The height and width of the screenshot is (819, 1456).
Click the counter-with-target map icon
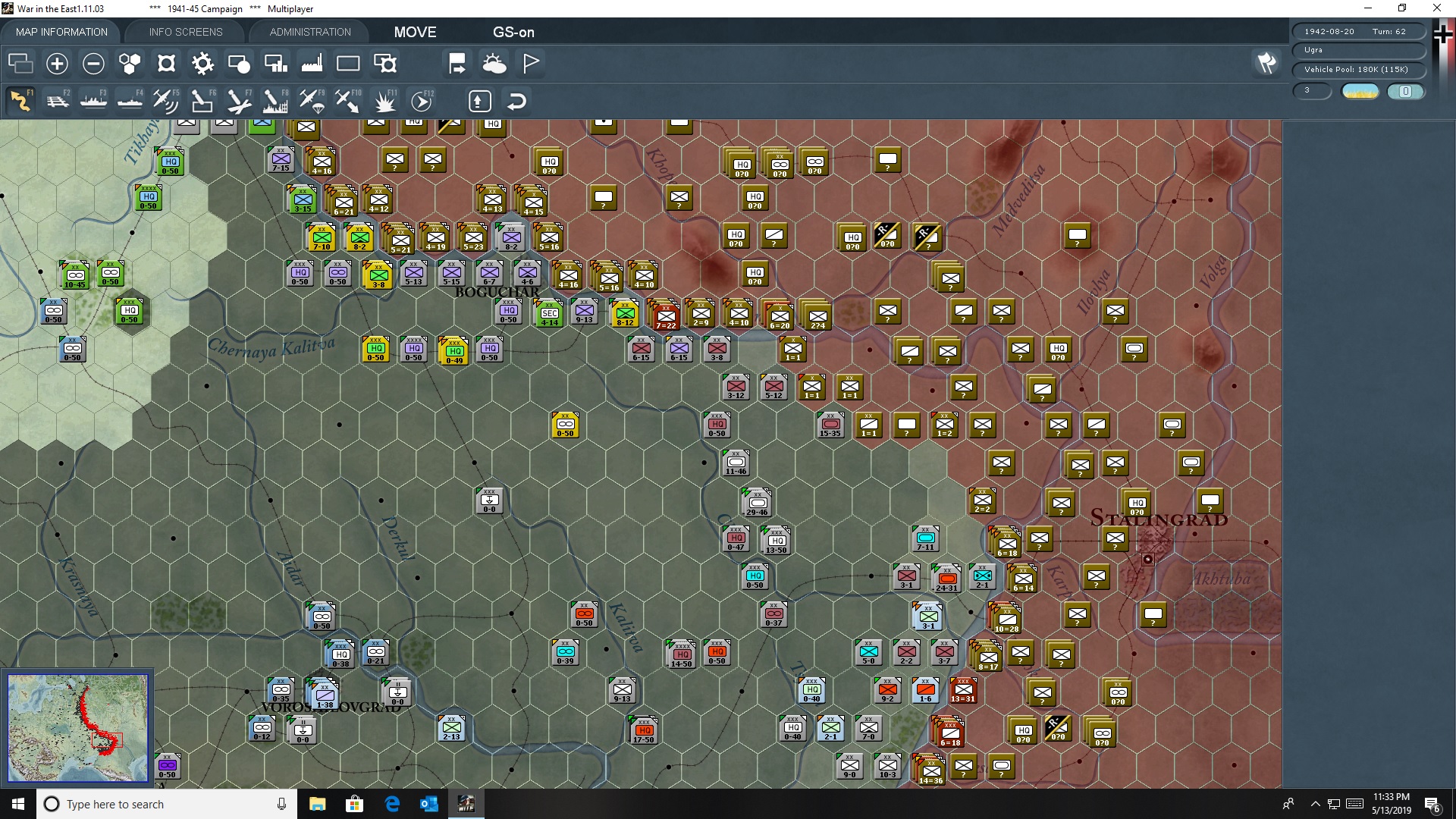(385, 63)
